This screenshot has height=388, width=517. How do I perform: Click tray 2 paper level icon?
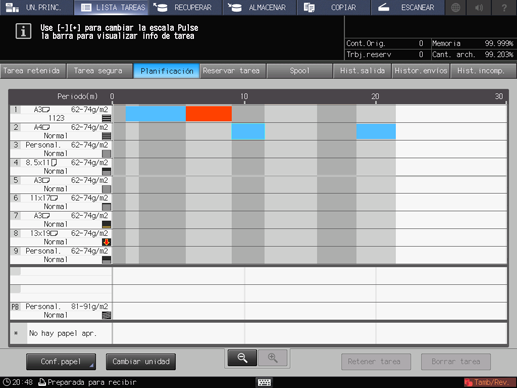(106, 136)
